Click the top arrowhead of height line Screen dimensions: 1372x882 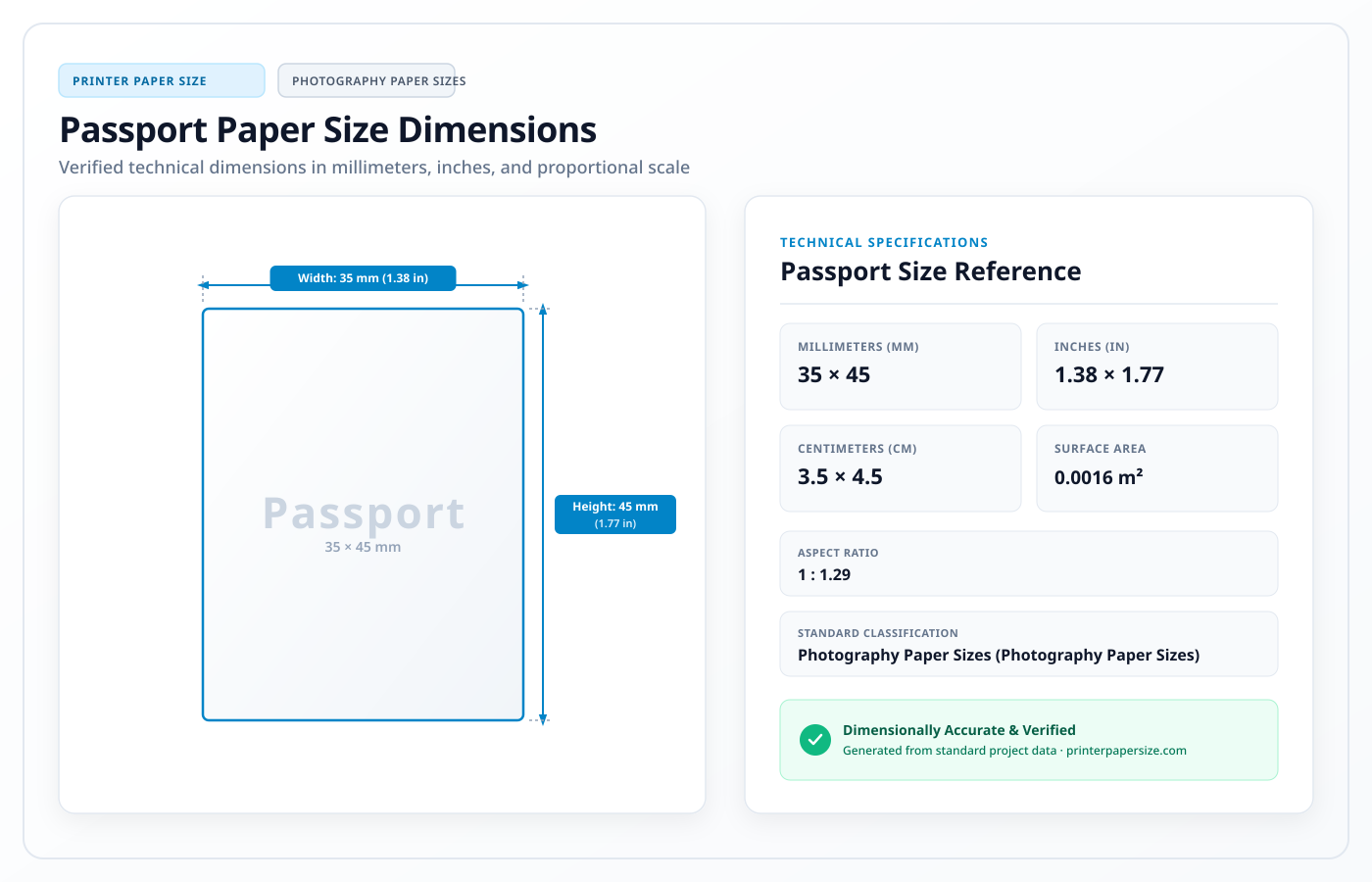pos(543,309)
